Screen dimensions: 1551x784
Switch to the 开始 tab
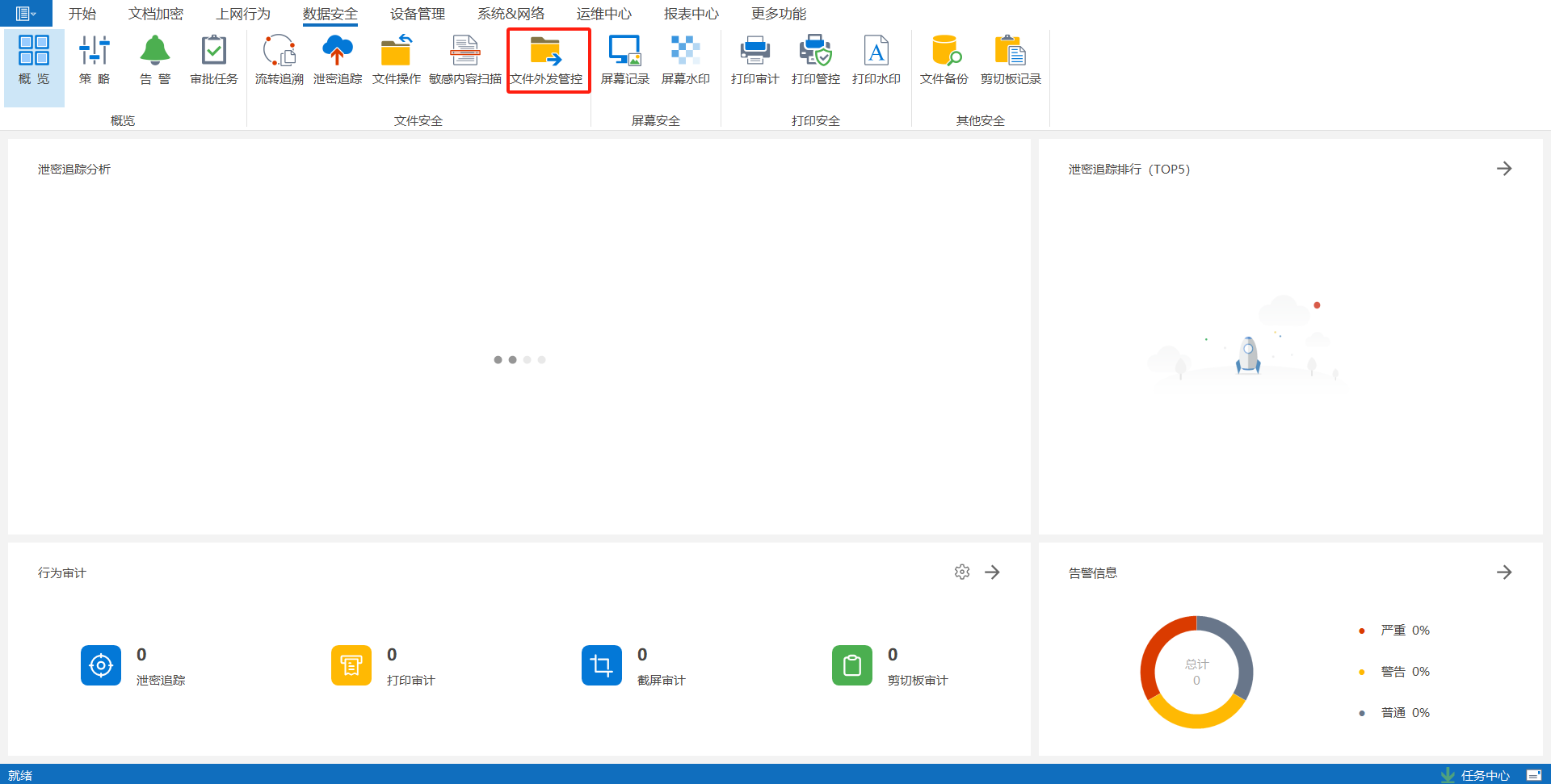[x=82, y=14]
